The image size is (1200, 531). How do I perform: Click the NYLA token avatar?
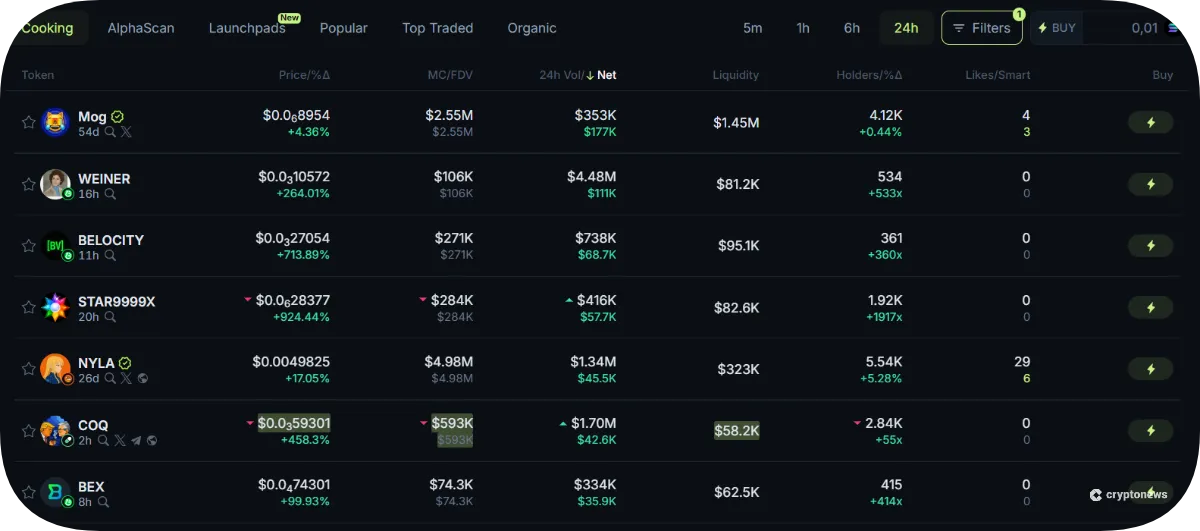pyautogui.click(x=55, y=369)
